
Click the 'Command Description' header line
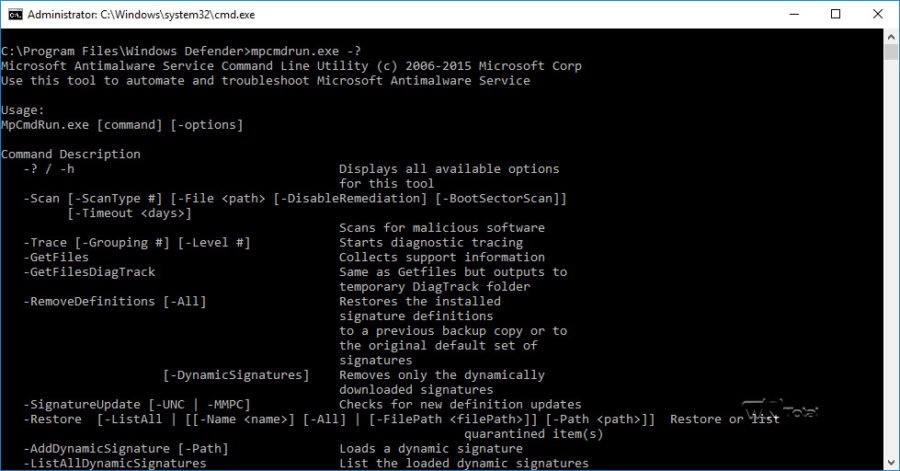(71, 154)
